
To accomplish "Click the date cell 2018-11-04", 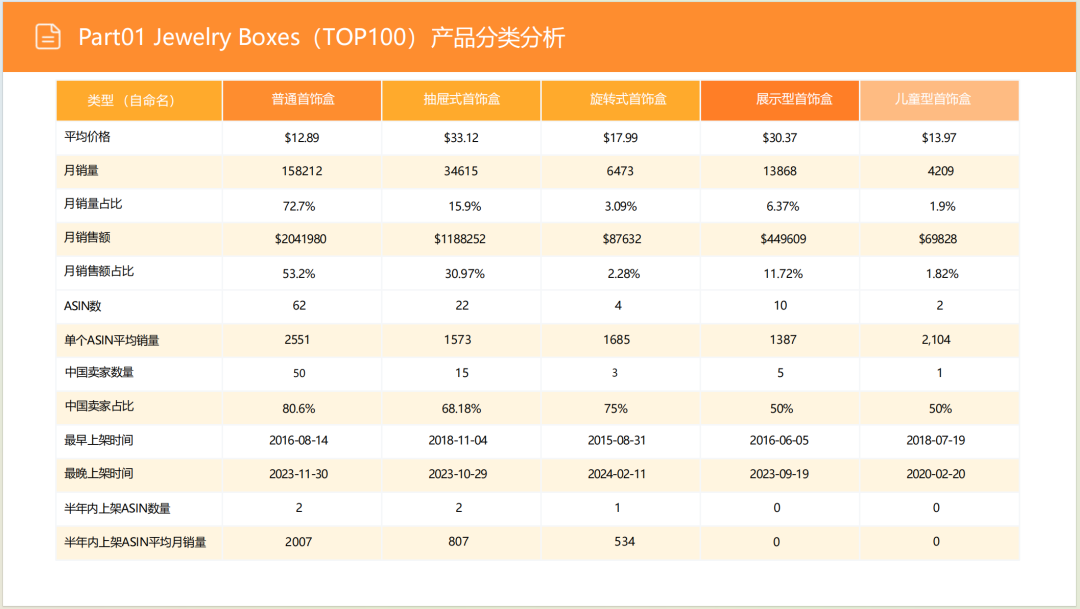I will coord(458,440).
